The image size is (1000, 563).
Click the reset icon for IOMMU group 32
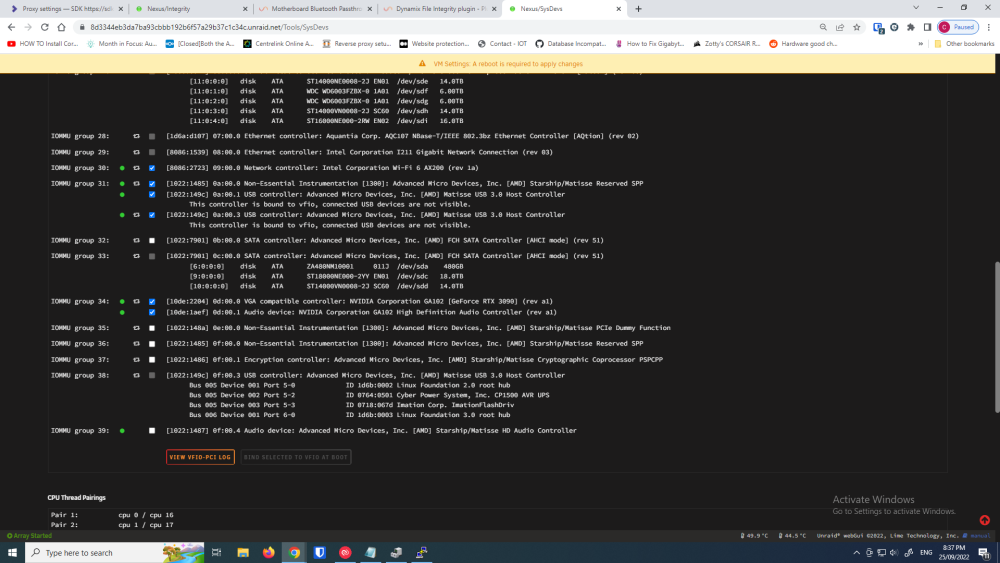point(136,240)
